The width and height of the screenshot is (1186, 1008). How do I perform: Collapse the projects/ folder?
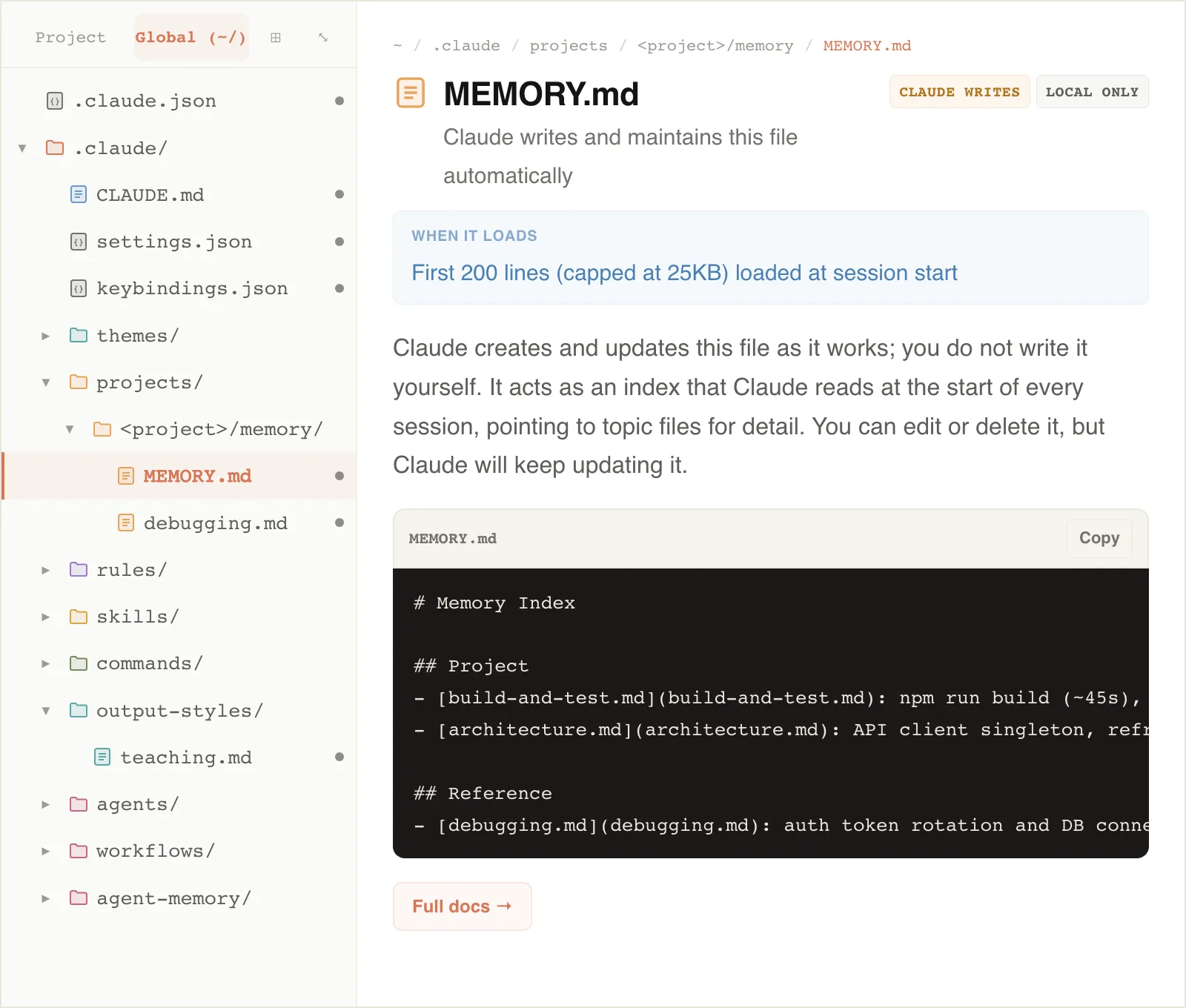(46, 382)
